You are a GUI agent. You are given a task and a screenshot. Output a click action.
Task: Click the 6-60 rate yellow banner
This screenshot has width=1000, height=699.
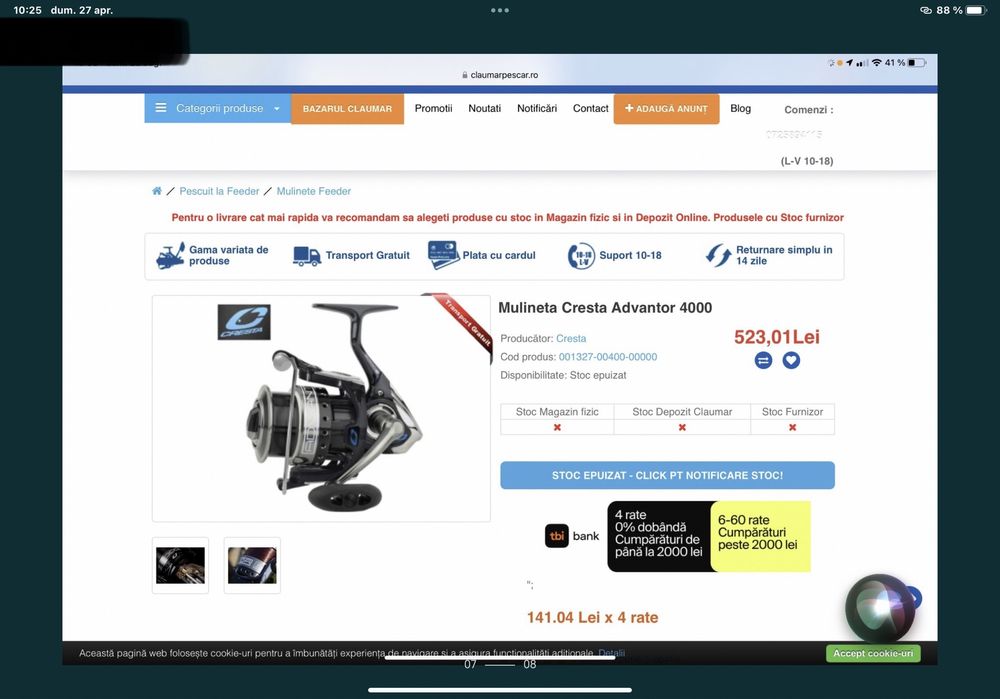coord(760,536)
